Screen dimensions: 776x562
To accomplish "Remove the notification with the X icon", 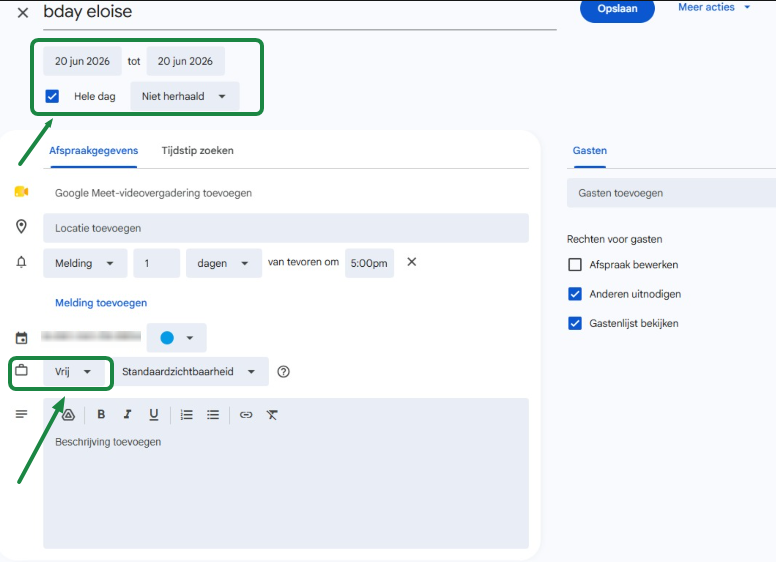I will [x=412, y=262].
